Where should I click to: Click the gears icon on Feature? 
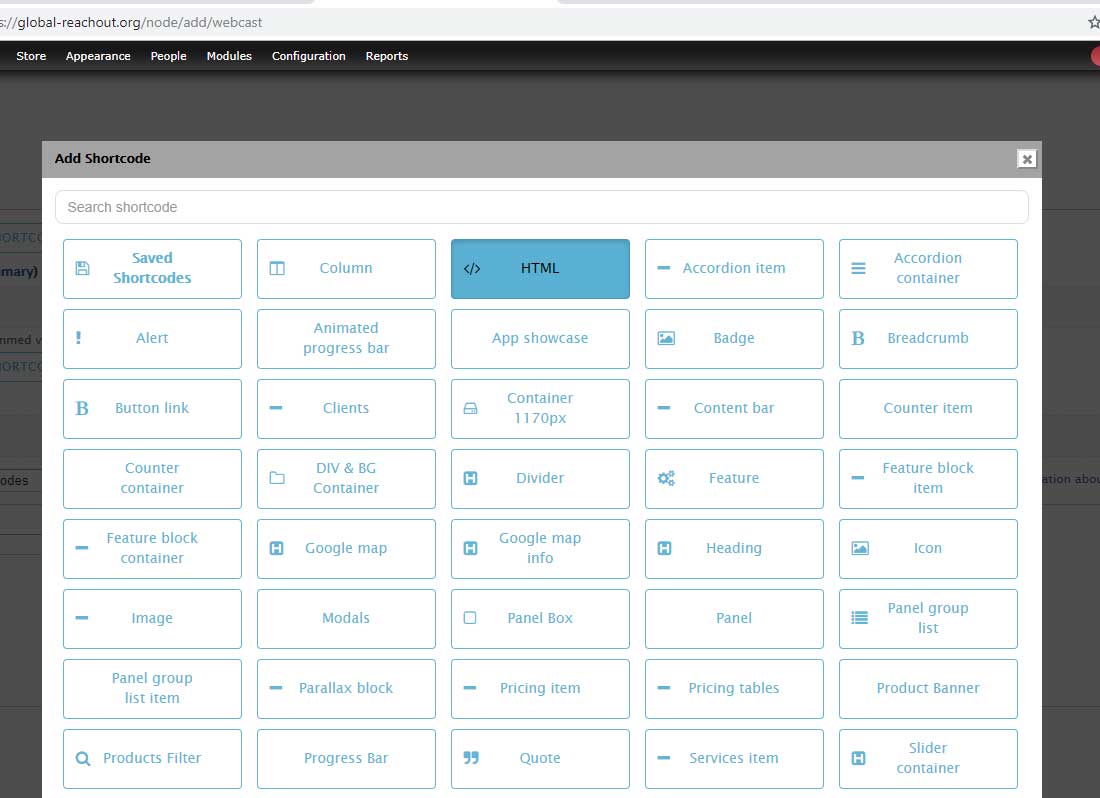(x=666, y=478)
